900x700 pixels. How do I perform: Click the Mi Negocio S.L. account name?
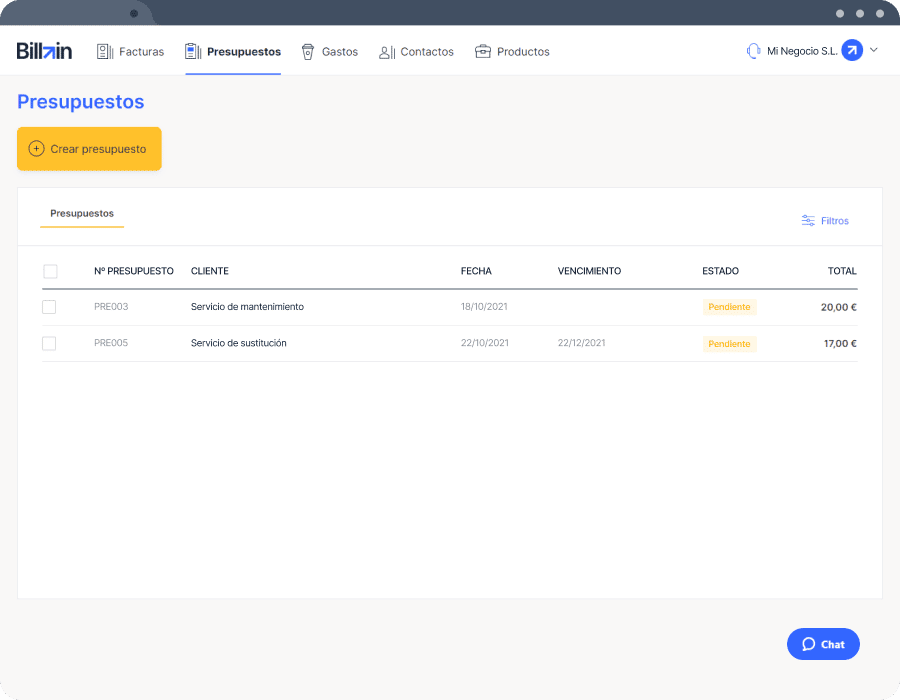(x=802, y=51)
